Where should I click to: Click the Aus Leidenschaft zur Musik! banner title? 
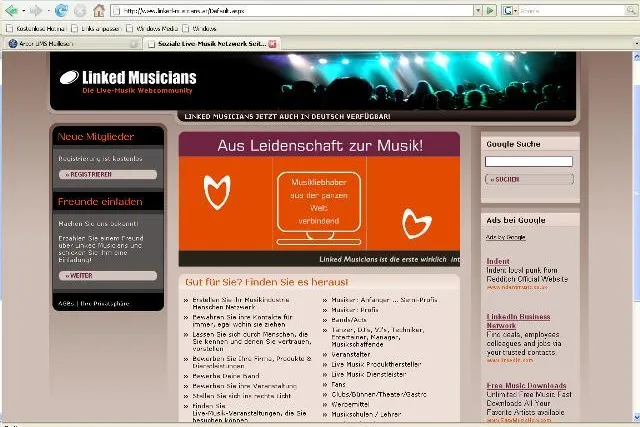coord(320,145)
